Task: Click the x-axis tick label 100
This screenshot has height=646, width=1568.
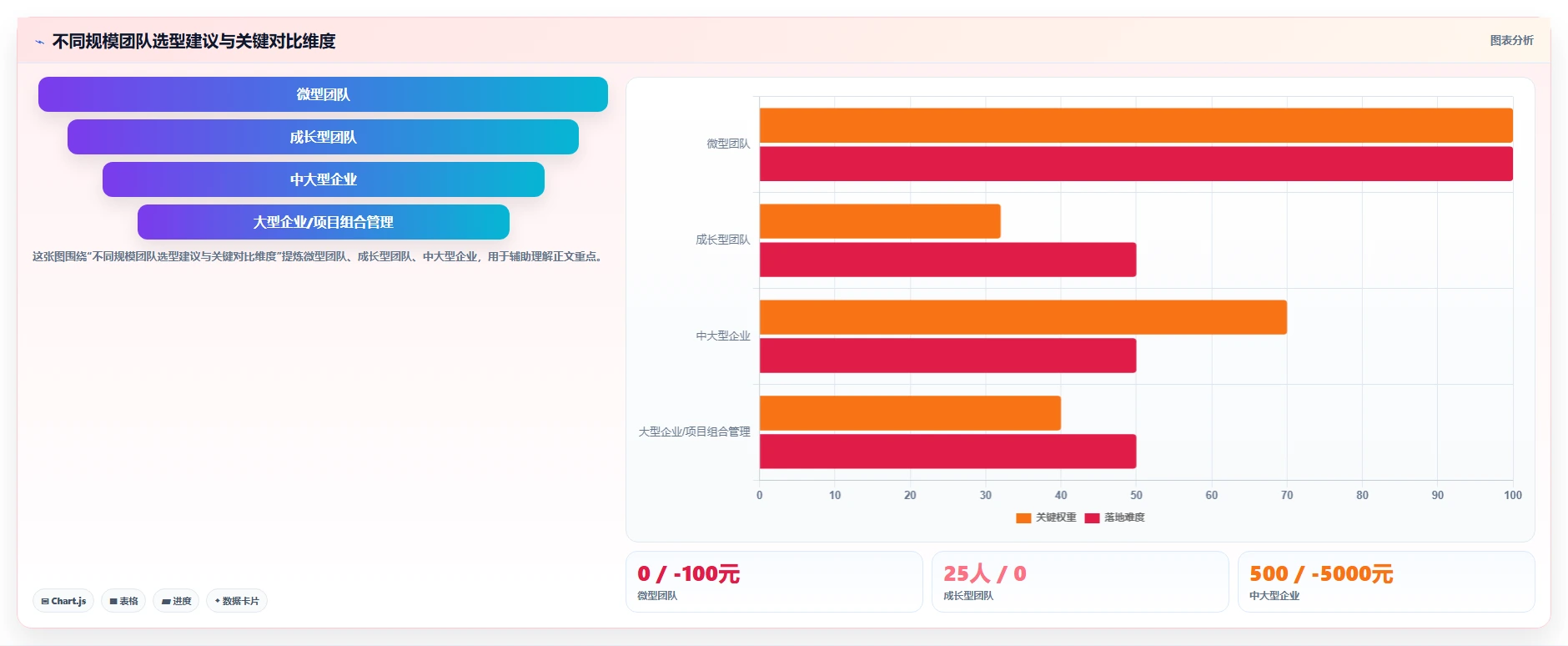Action: (1513, 495)
